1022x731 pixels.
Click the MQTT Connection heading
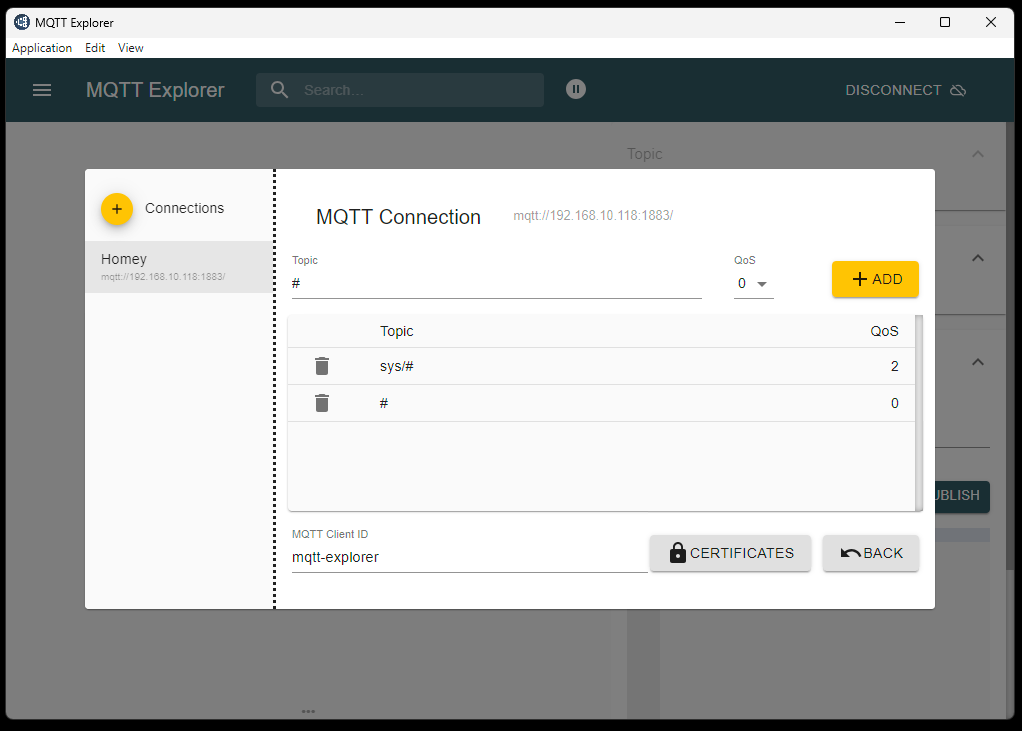398,217
